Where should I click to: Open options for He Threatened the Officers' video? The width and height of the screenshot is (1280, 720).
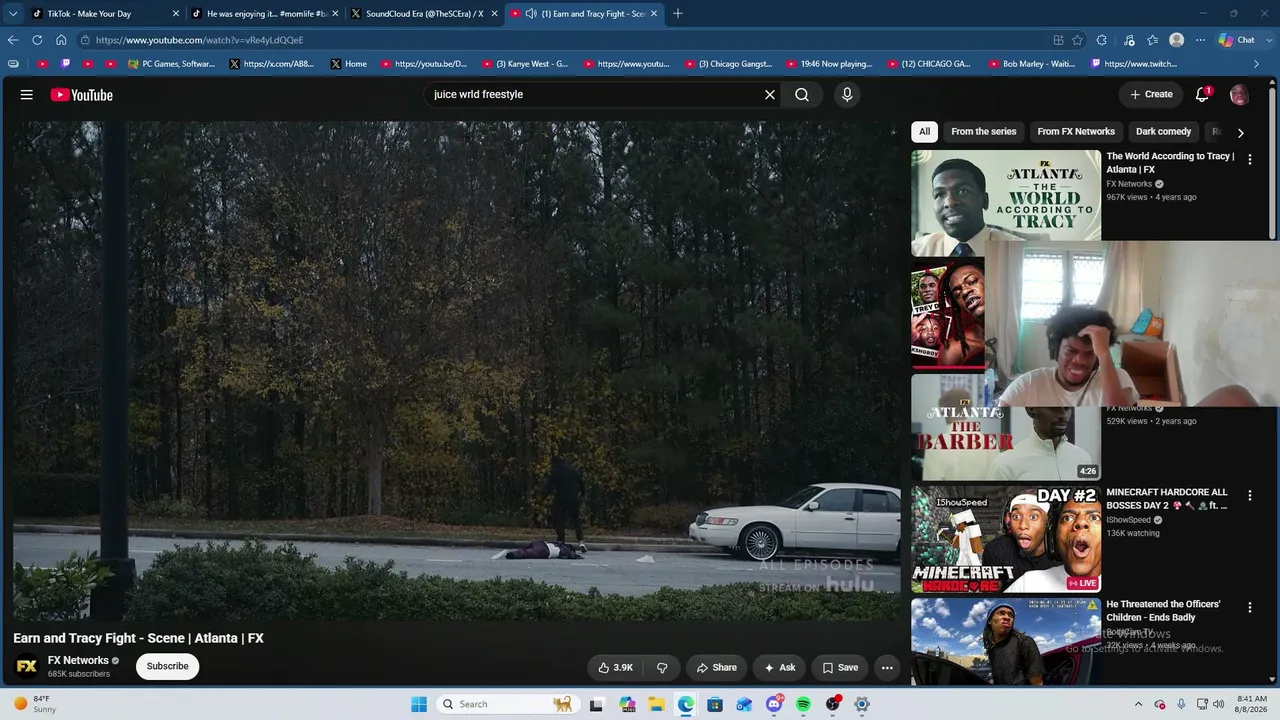[x=1249, y=607]
